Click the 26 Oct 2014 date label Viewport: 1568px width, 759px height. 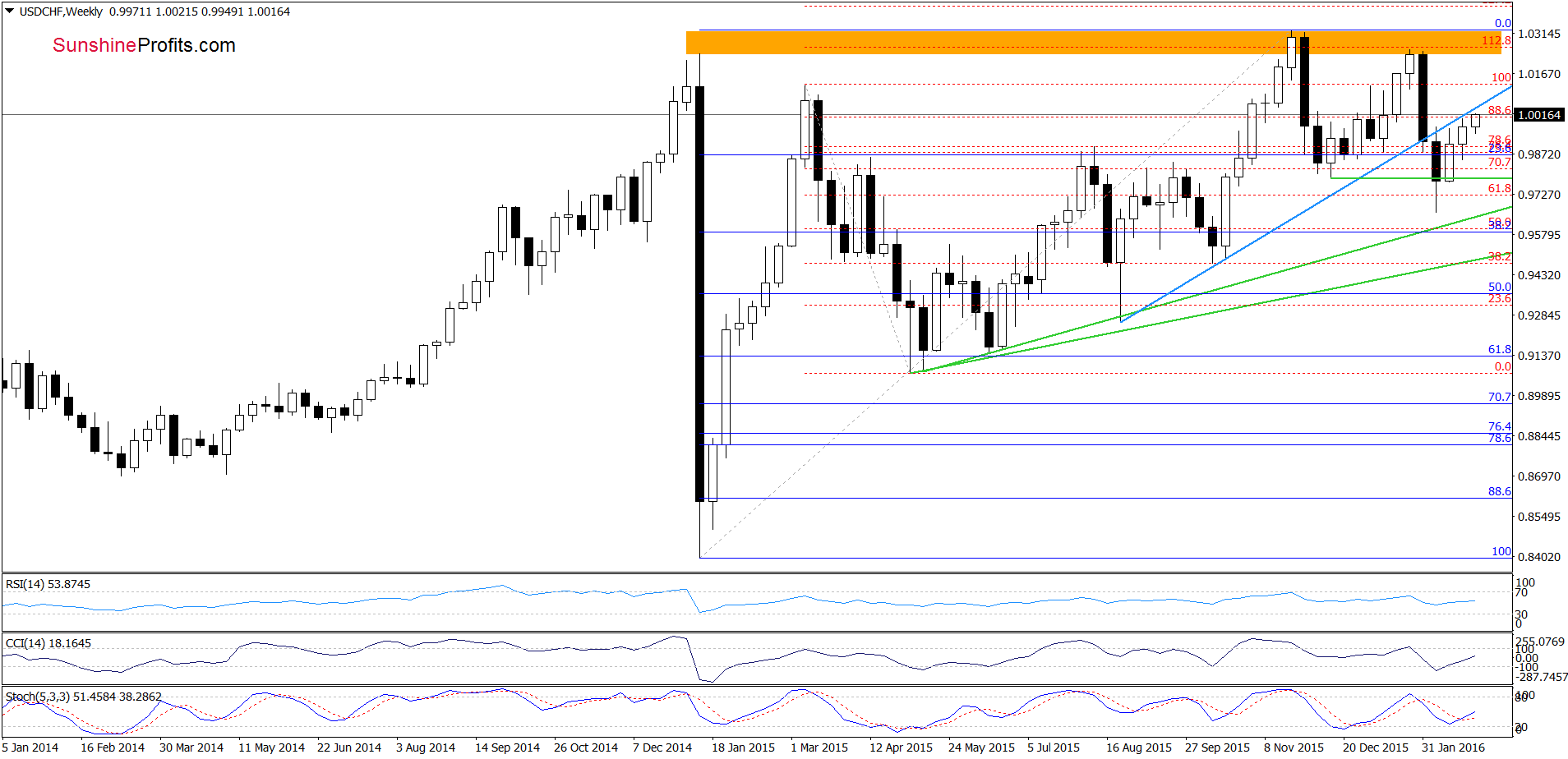click(586, 747)
